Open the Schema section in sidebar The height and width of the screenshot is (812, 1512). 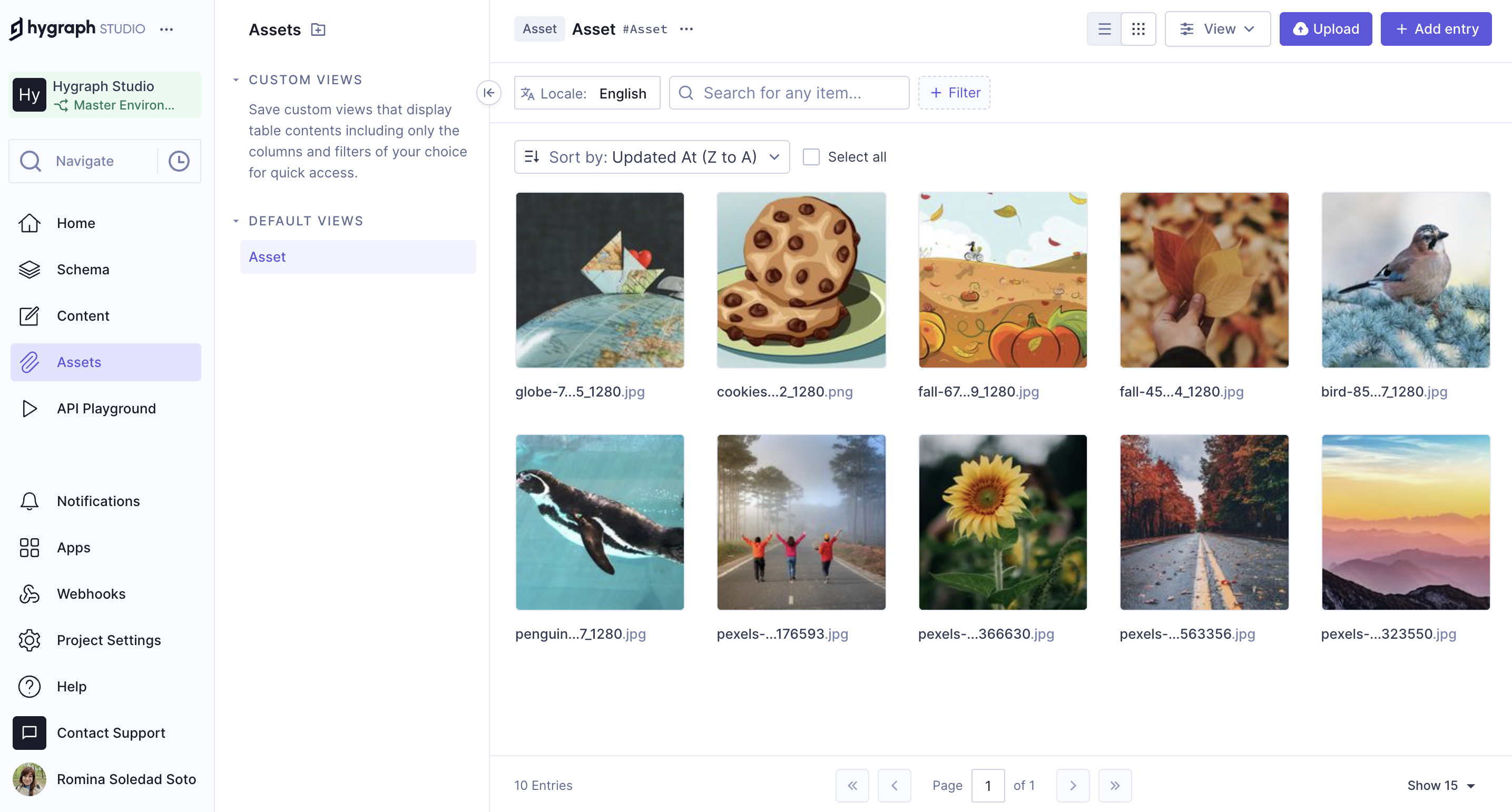pos(83,269)
